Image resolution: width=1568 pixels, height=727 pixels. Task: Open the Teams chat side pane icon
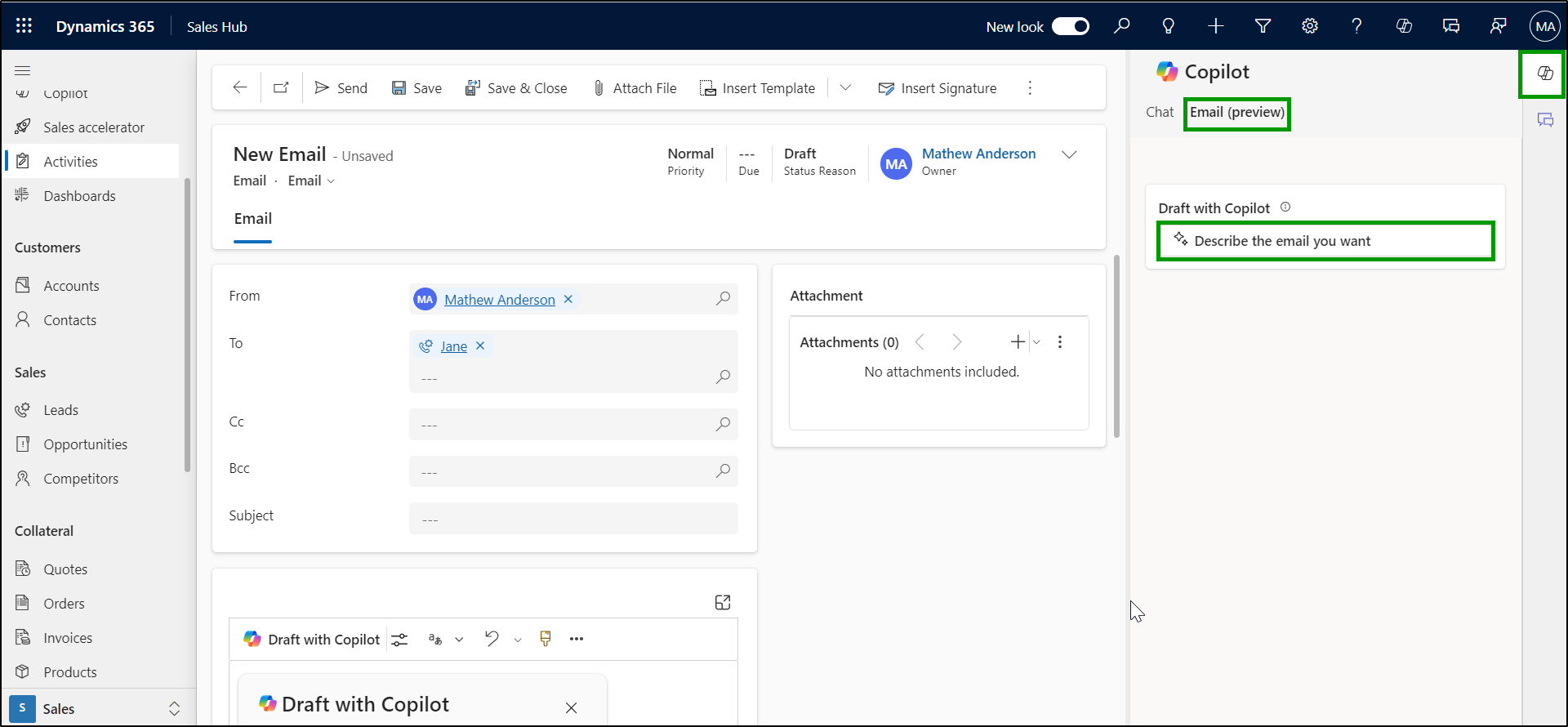point(1545,120)
